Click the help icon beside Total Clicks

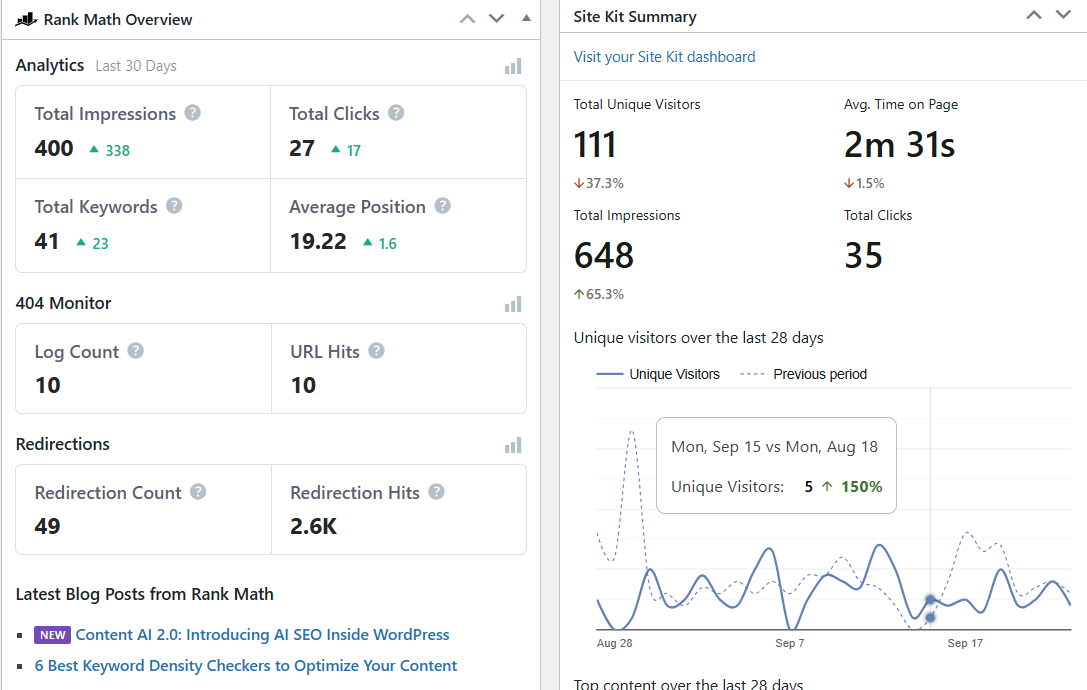[396, 113]
